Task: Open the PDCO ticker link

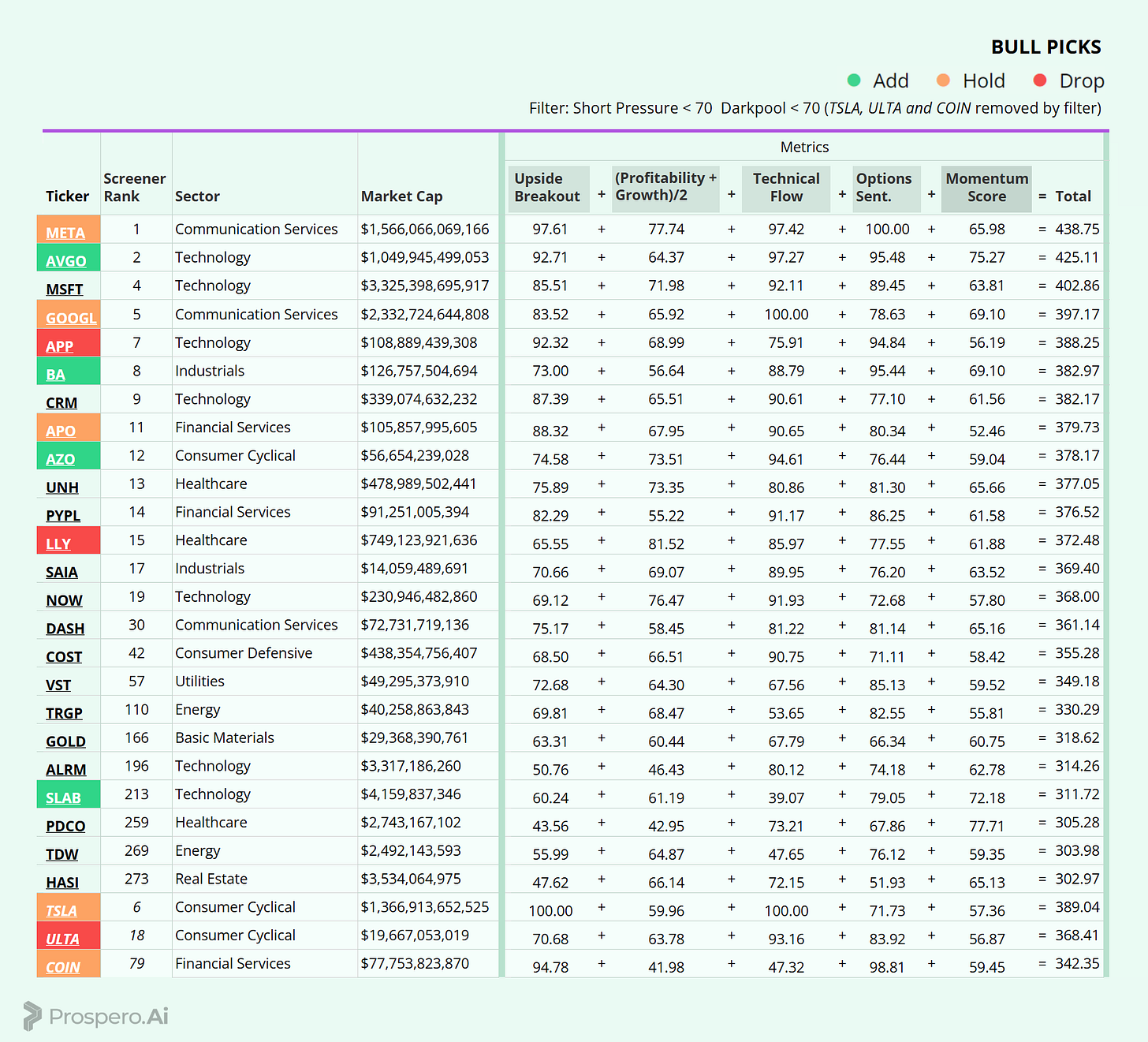Action: (x=65, y=827)
